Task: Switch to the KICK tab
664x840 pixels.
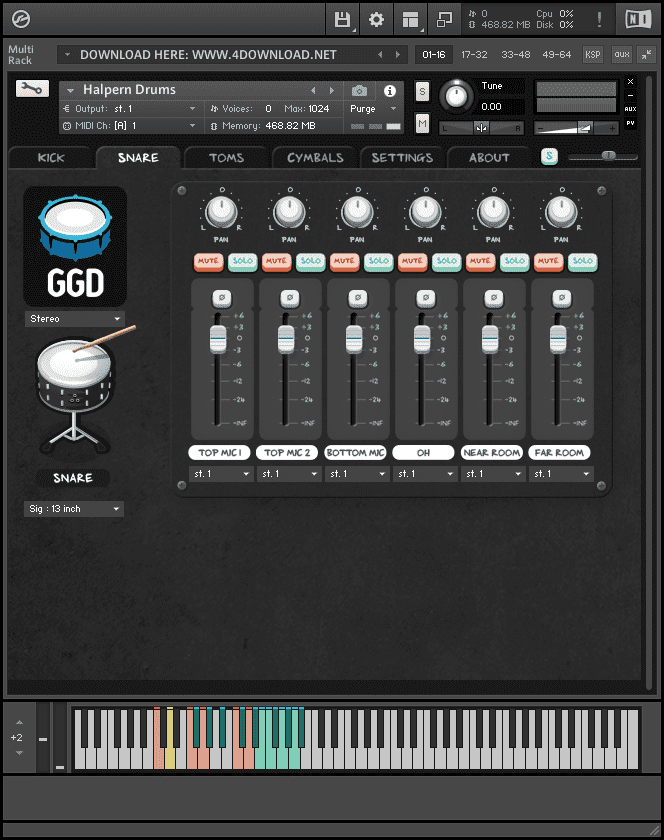Action: (51, 158)
